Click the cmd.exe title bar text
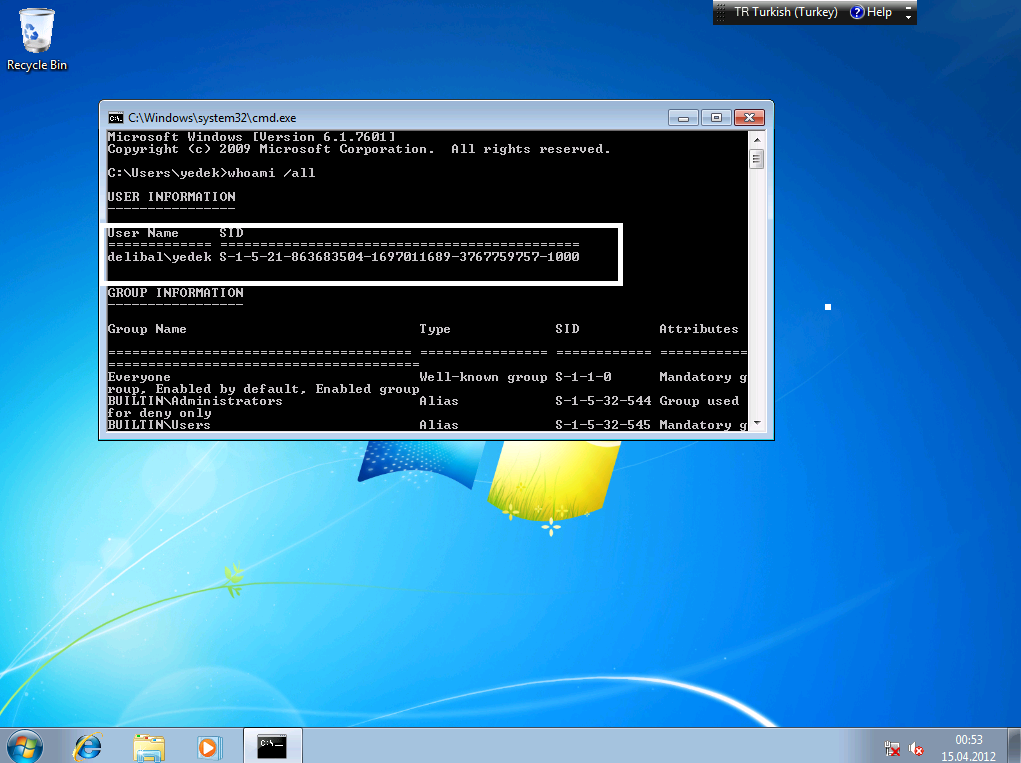This screenshot has height=763, width=1021. [212, 117]
